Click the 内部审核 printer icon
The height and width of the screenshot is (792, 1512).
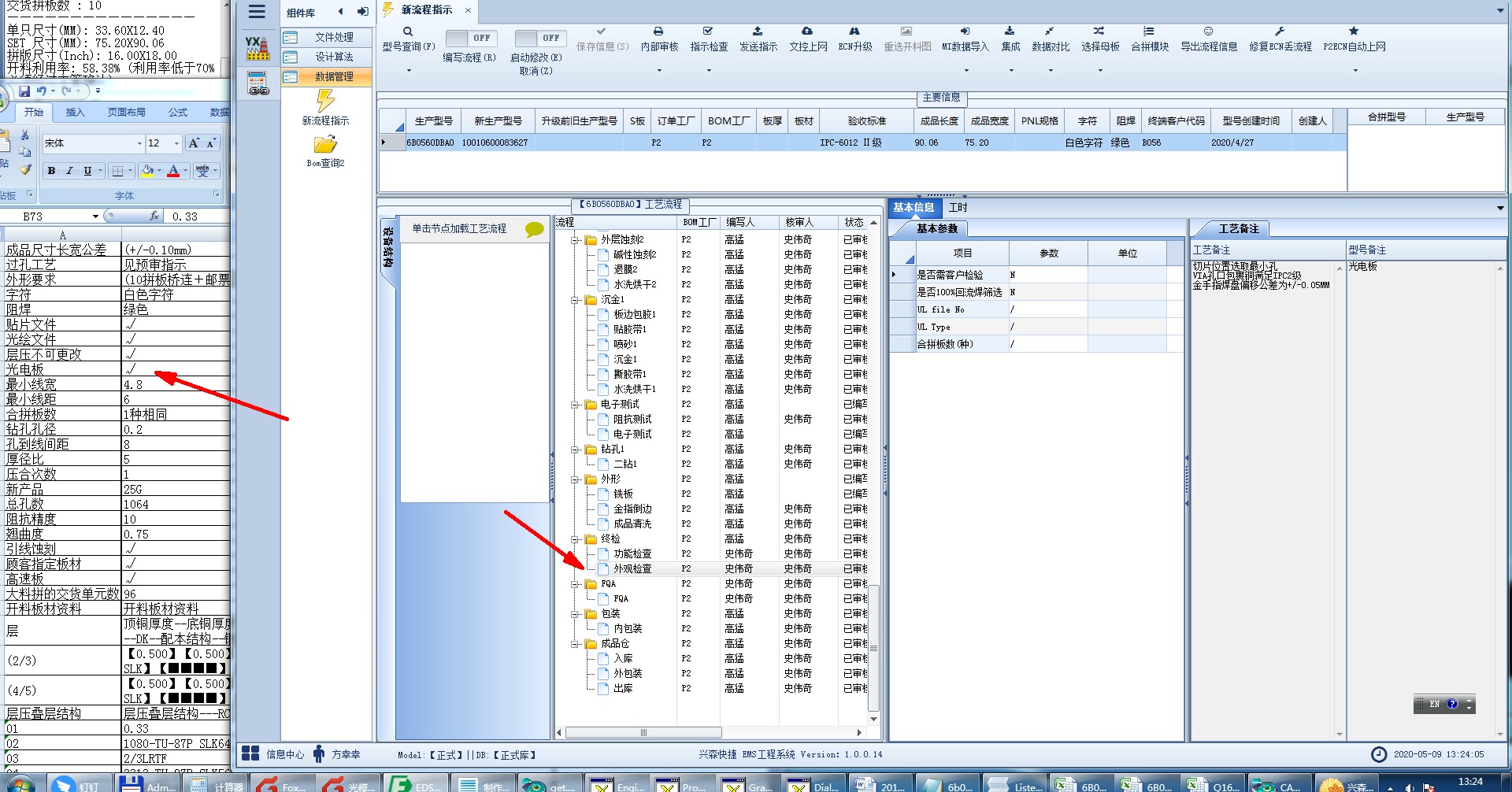[658, 31]
